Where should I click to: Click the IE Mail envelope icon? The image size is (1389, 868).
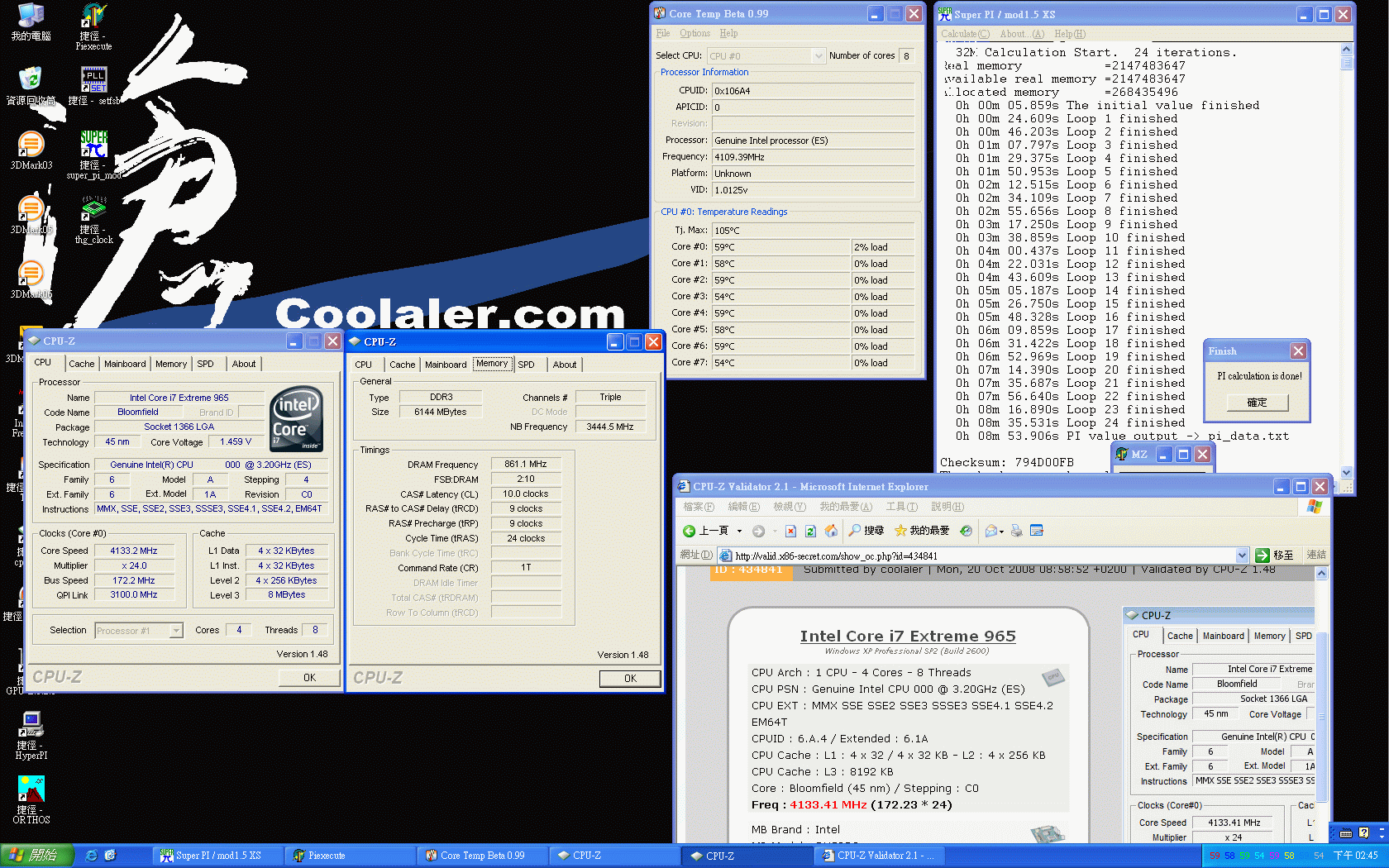pyautogui.click(x=990, y=531)
